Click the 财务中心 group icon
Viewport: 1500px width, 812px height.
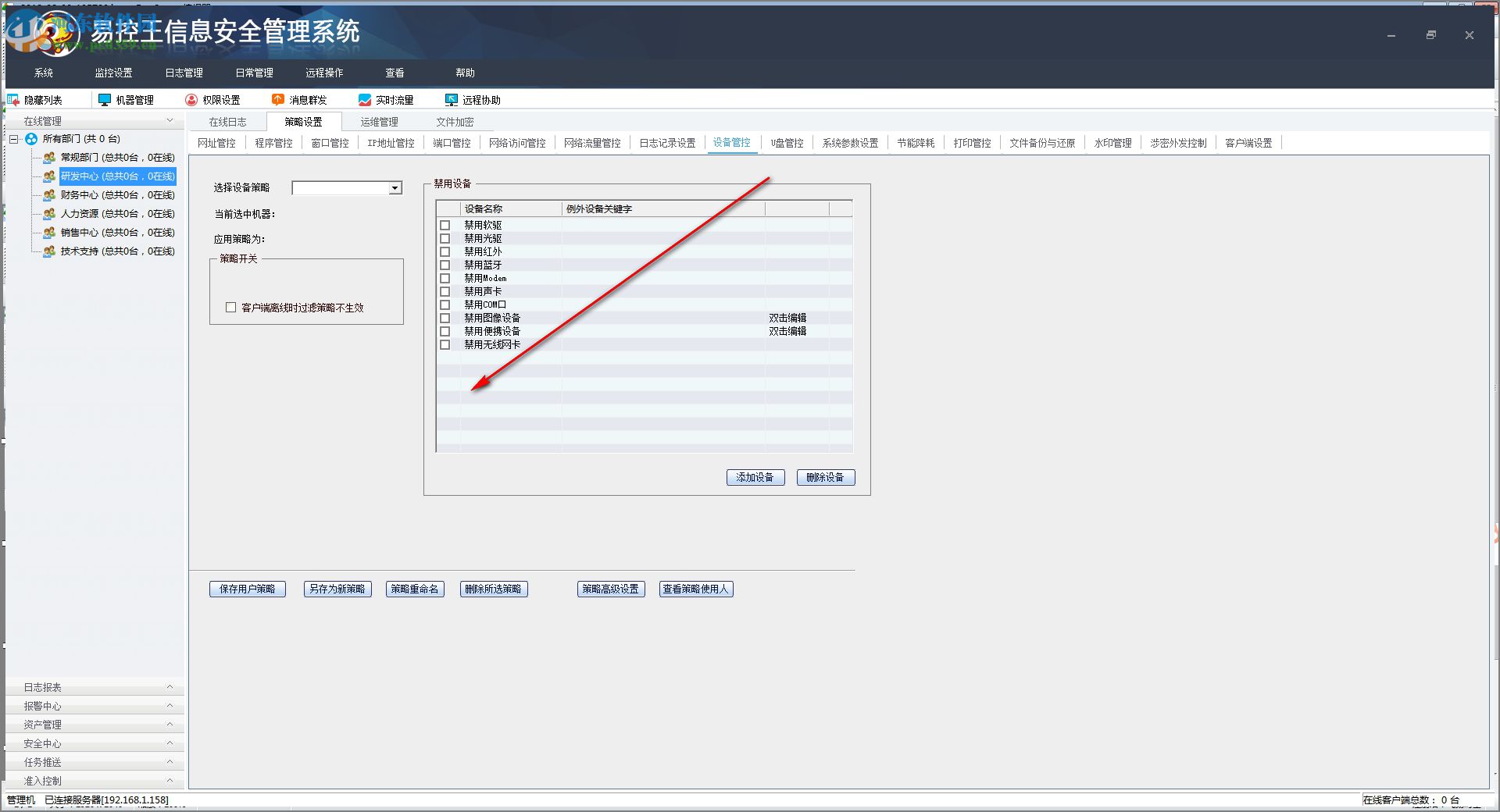click(x=49, y=195)
